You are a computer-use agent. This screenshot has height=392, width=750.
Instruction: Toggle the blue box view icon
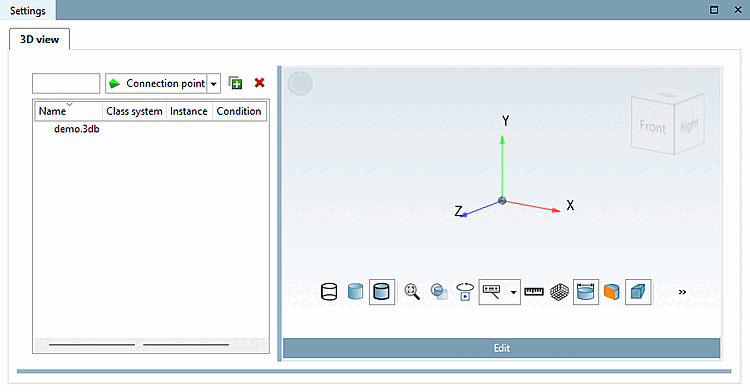click(x=638, y=292)
